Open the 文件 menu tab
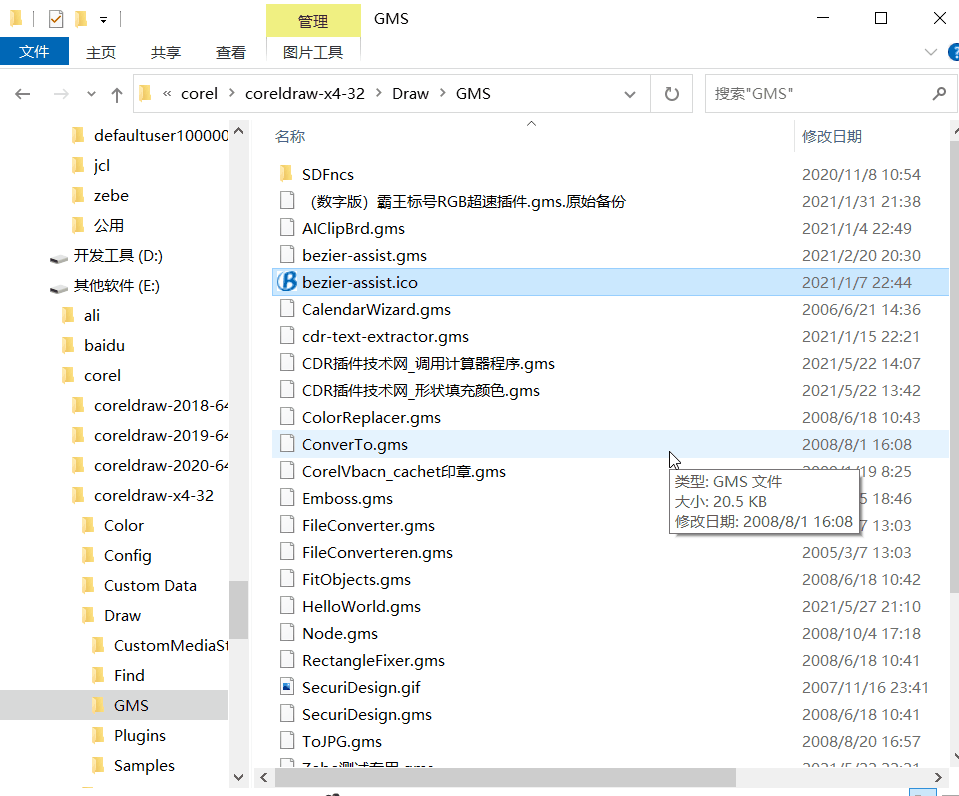The height and width of the screenshot is (796, 959). pos(34,52)
